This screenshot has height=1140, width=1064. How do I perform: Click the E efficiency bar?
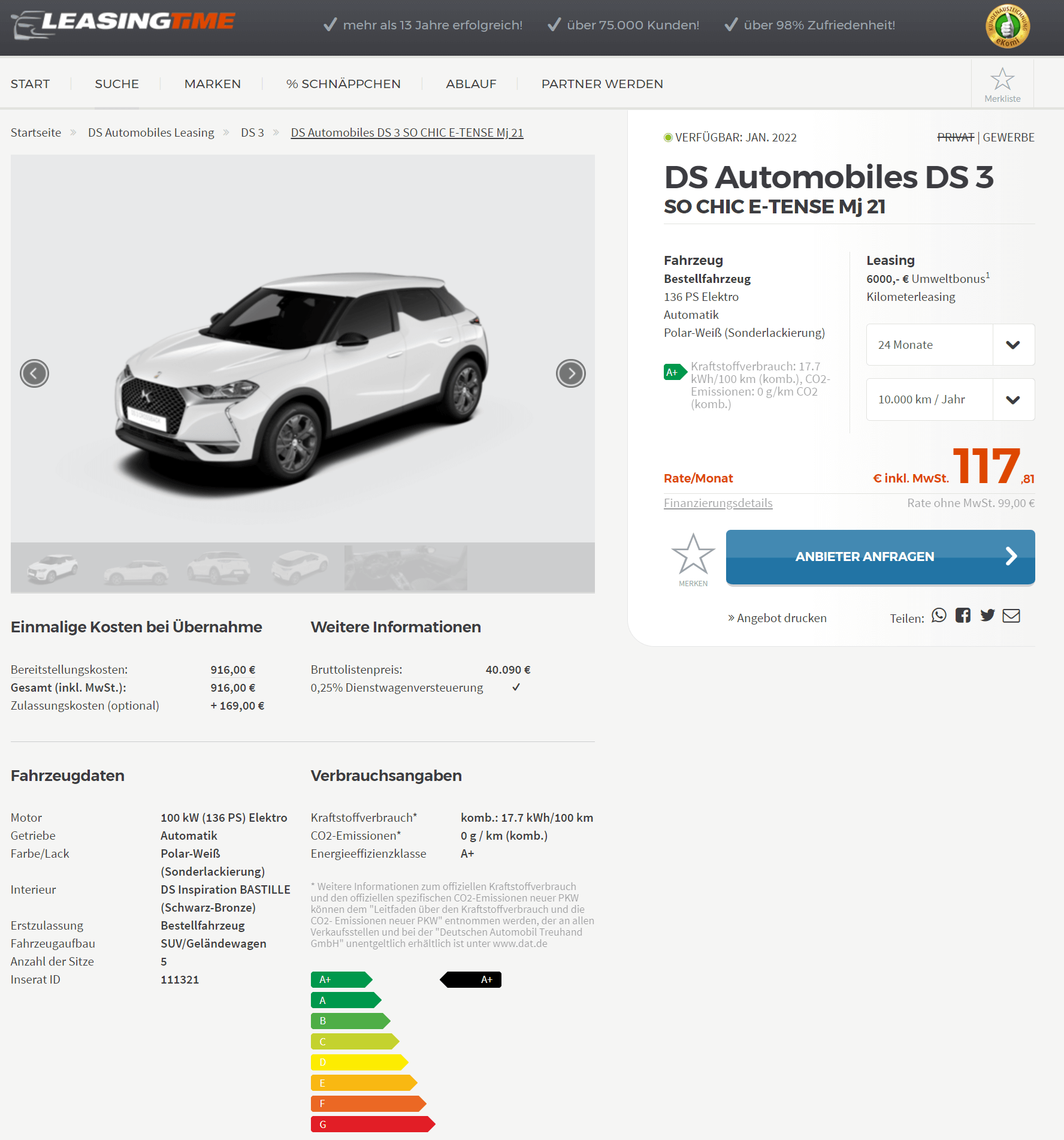click(x=364, y=1083)
